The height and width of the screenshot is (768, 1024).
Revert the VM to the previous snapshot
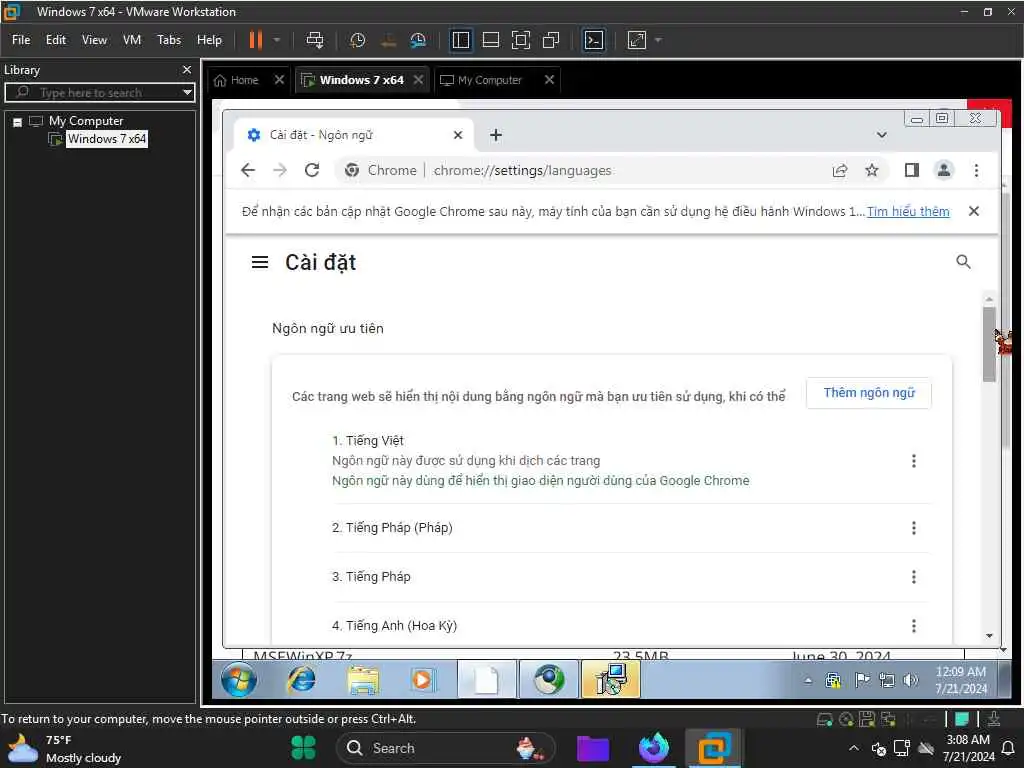tap(388, 40)
